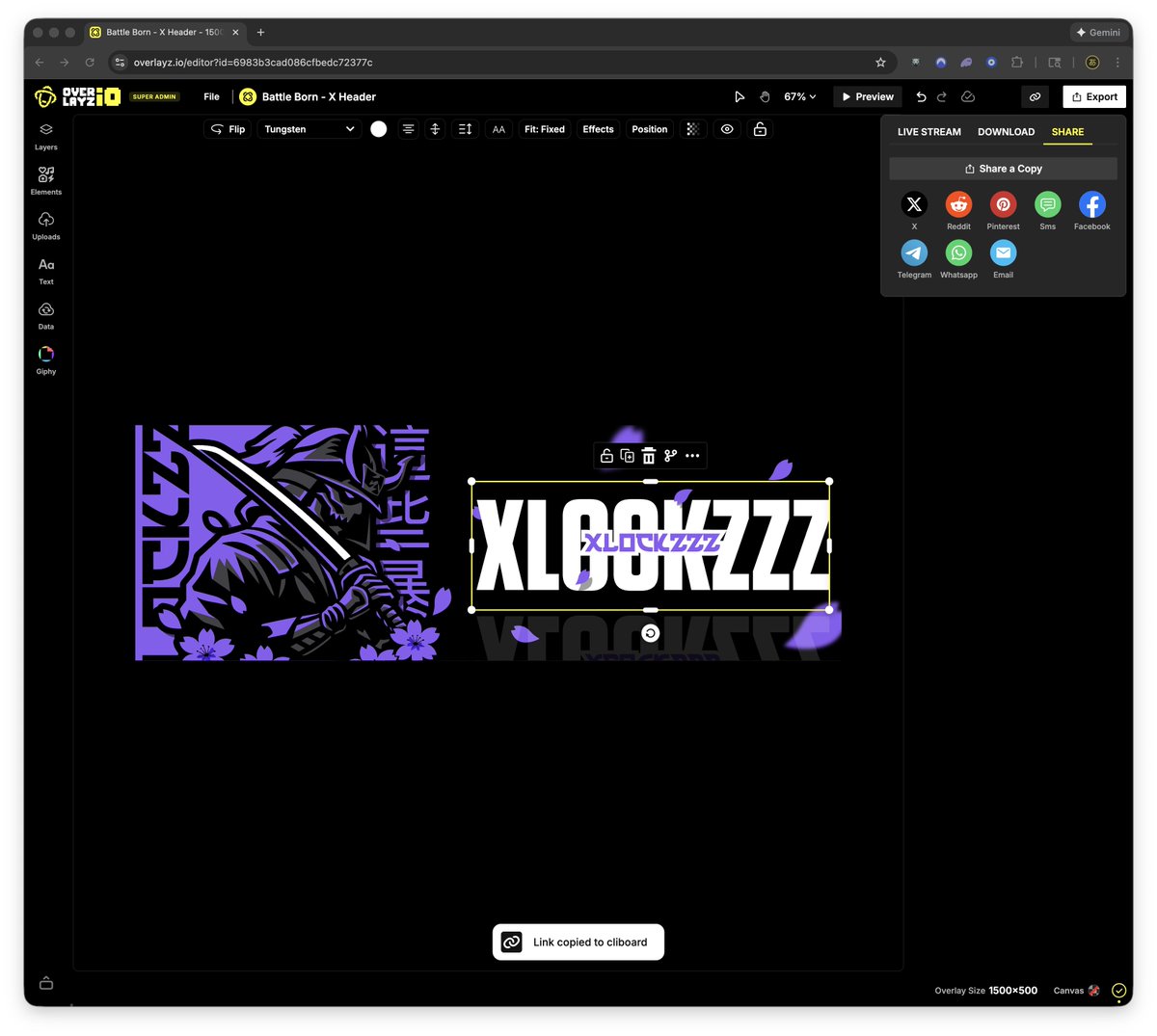The height and width of the screenshot is (1036, 1157).
Task: Toggle AA uppercase text setting
Action: (498, 129)
